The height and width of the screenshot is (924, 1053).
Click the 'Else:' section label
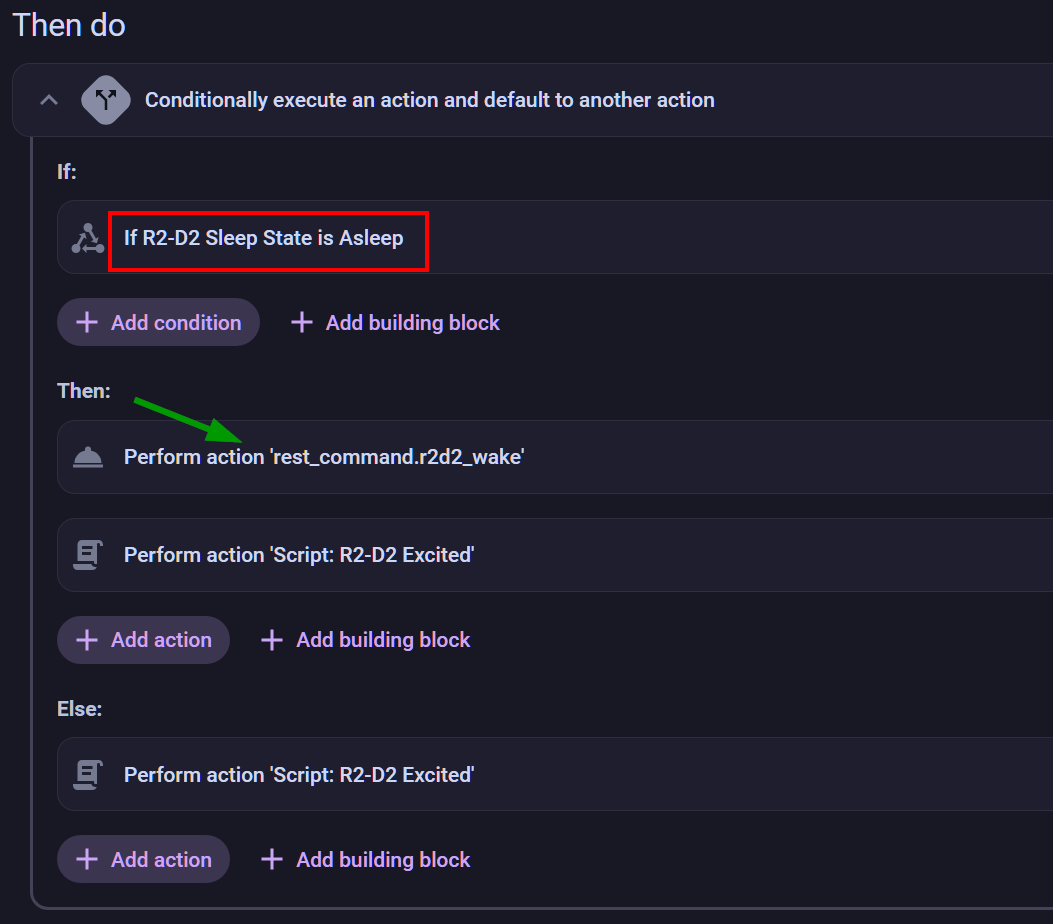(80, 709)
